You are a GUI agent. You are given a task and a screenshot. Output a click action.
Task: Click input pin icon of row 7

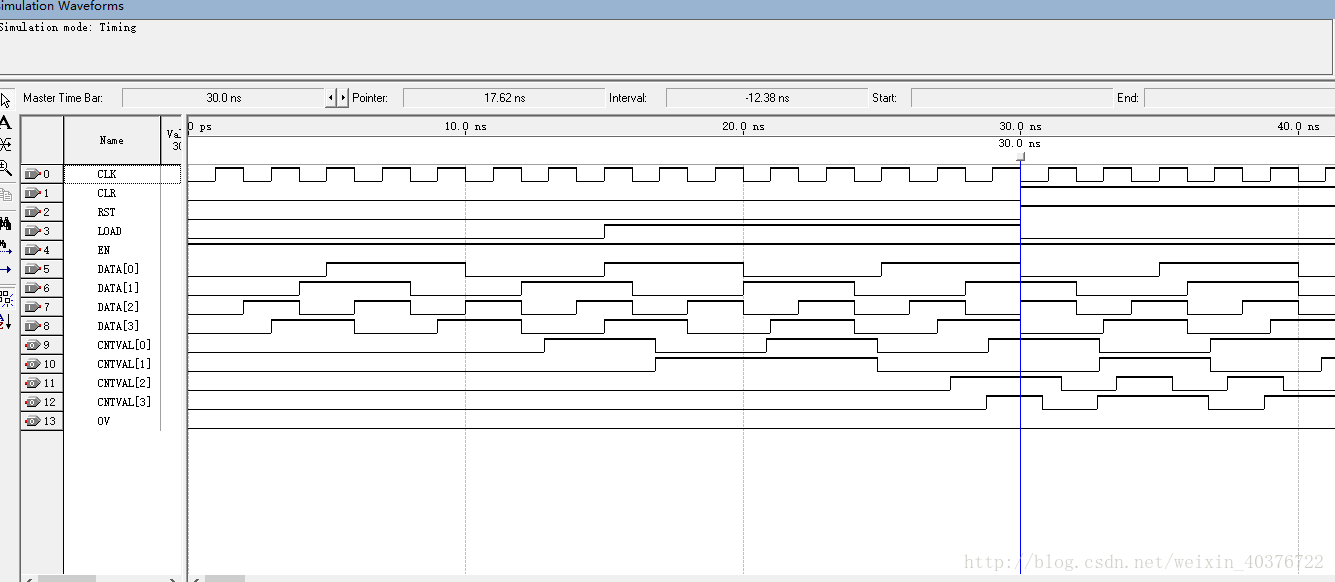[x=32, y=307]
